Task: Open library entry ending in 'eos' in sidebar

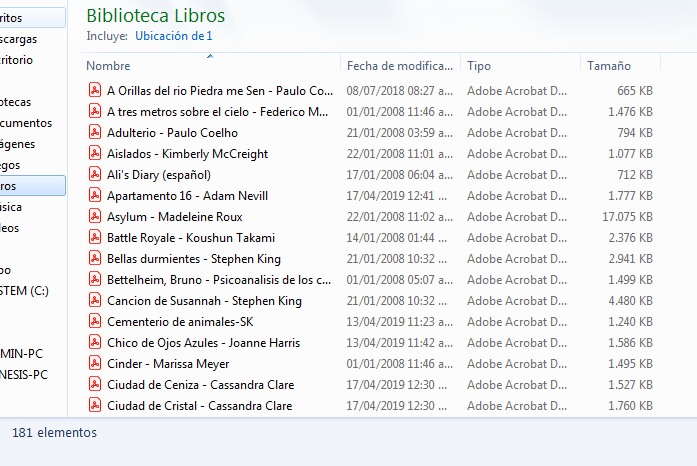Action: (9, 228)
